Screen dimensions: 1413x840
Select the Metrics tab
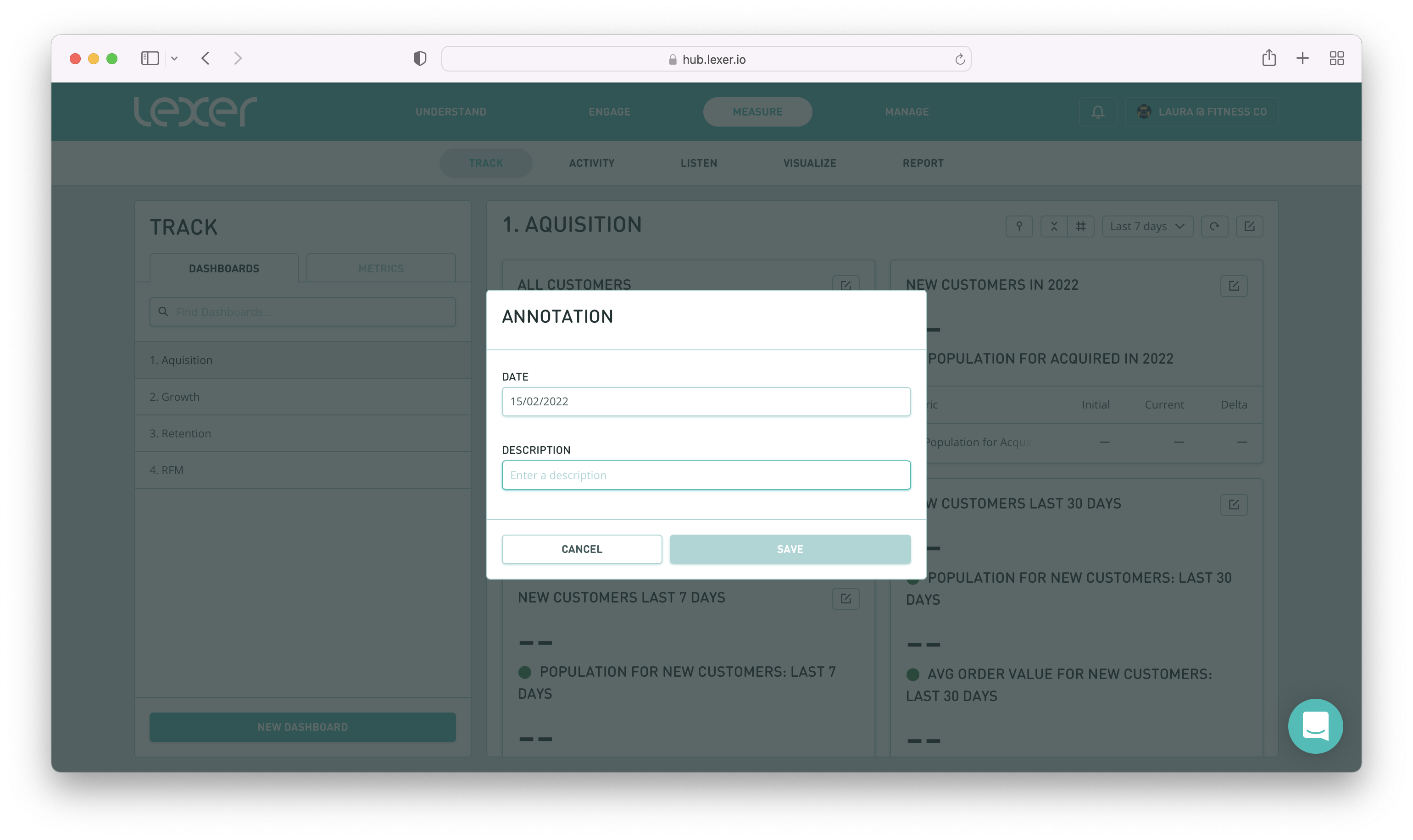(381, 268)
